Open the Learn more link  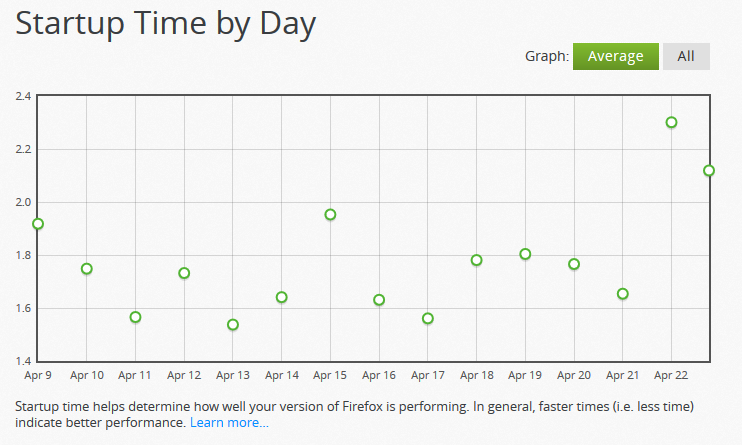point(229,423)
